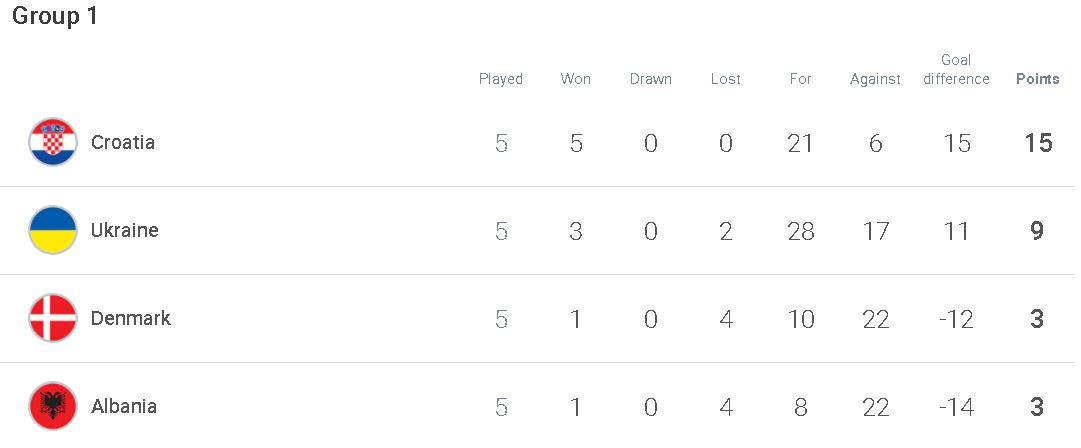Viewport: 1081px width, 448px height.
Task: Click the Group 1 heading
Action: [x=55, y=15]
